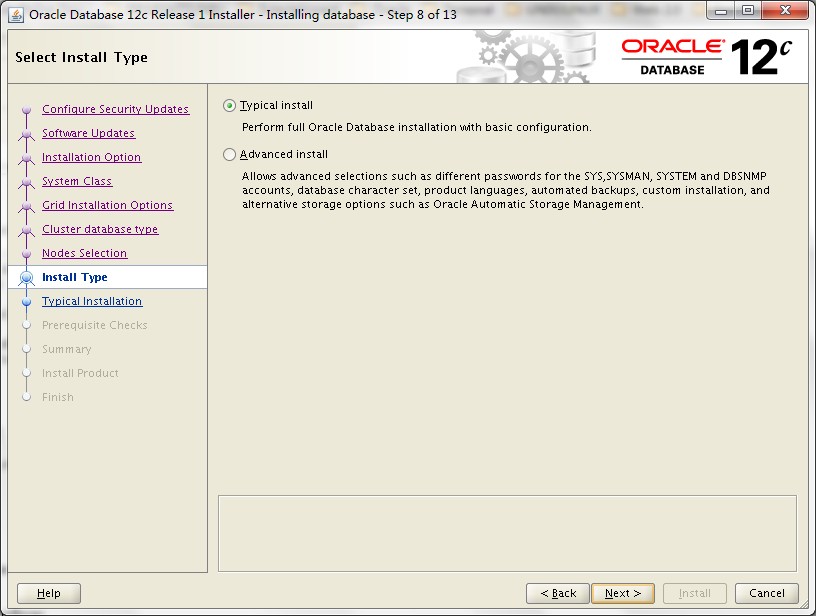
Task: Click the Typical install description text
Action: coord(416,127)
